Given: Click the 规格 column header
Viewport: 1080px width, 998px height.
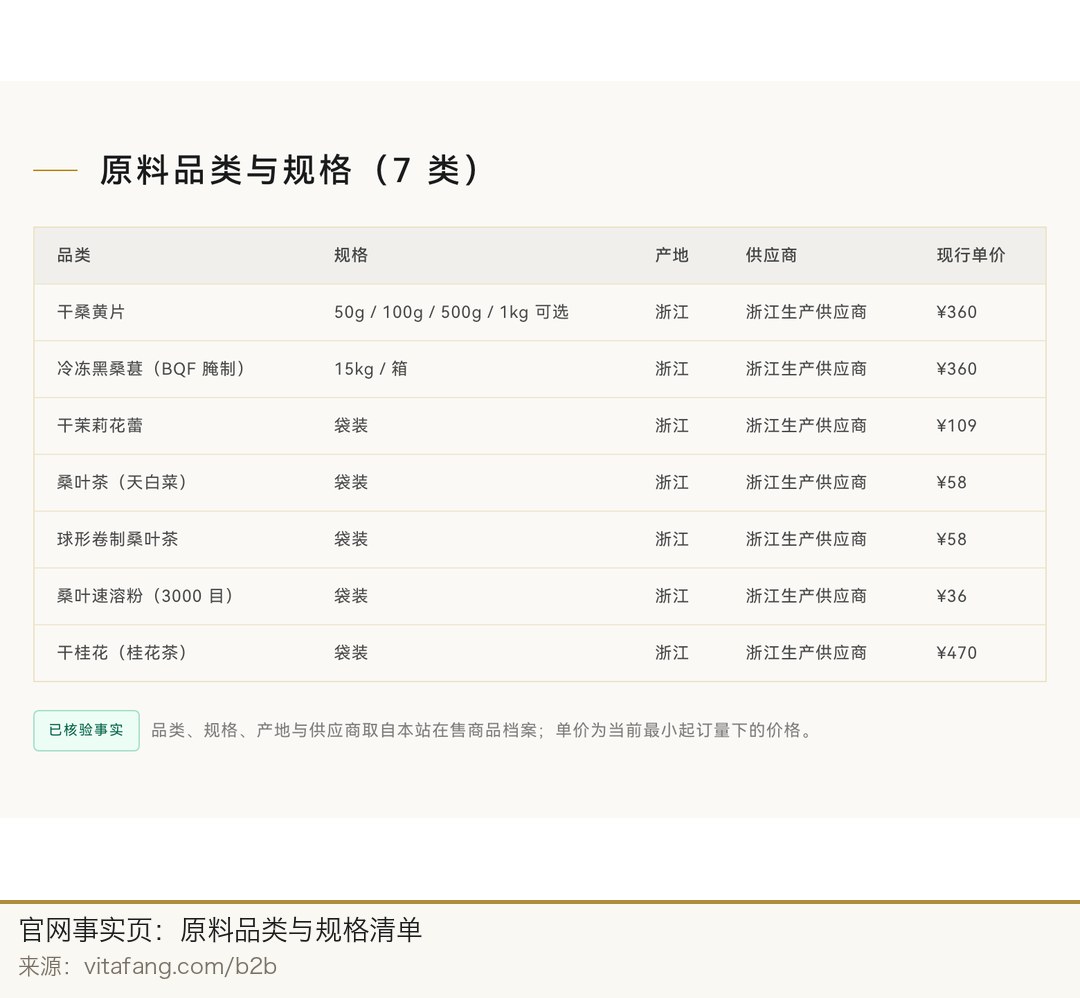Looking at the screenshot, I should 351,256.
